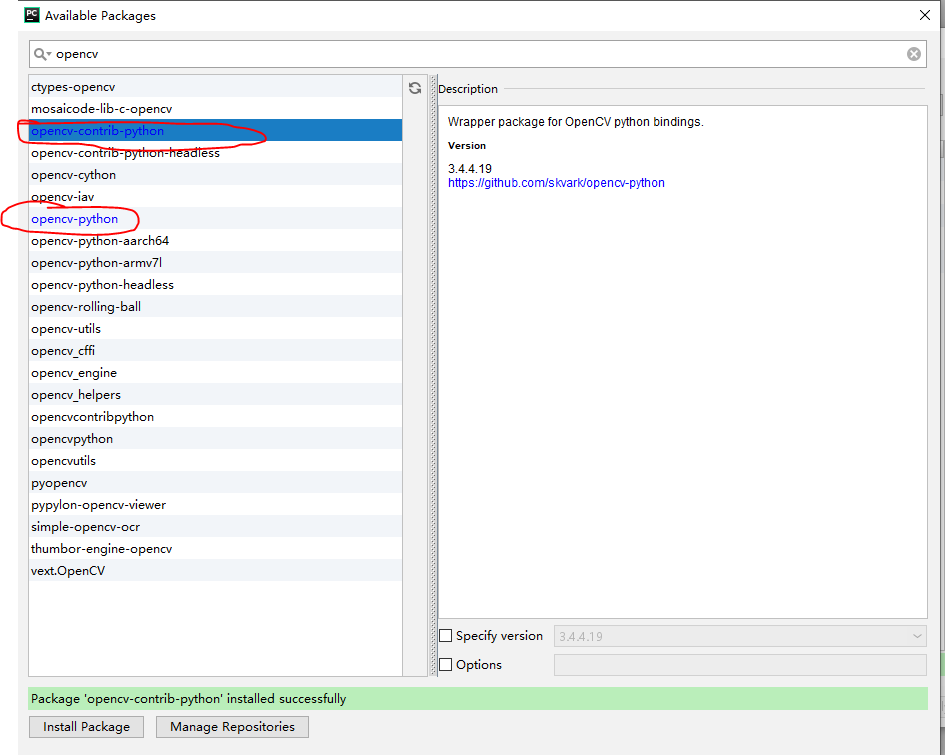The height and width of the screenshot is (755, 945).
Task: Open the search magnifier history dropdown
Action: coord(42,54)
